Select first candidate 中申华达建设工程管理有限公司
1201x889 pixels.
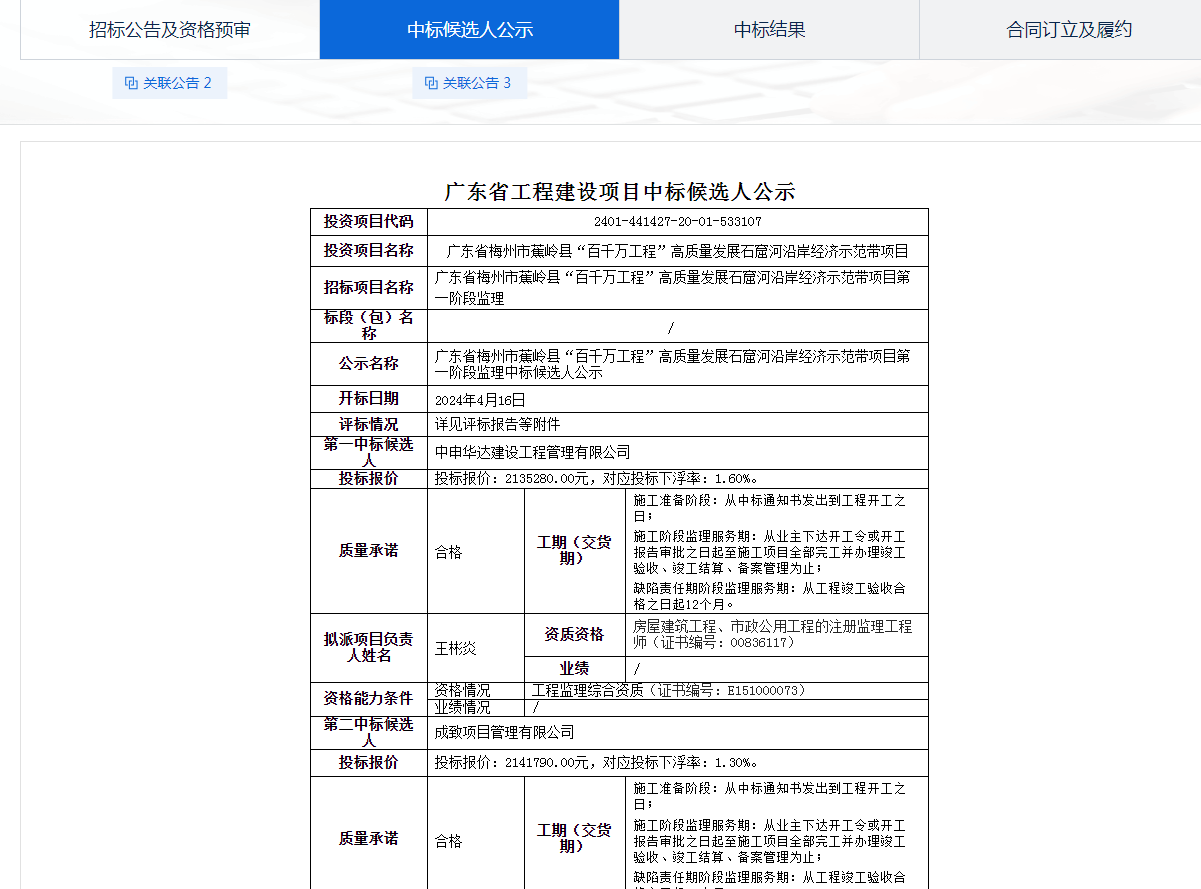pos(533,453)
